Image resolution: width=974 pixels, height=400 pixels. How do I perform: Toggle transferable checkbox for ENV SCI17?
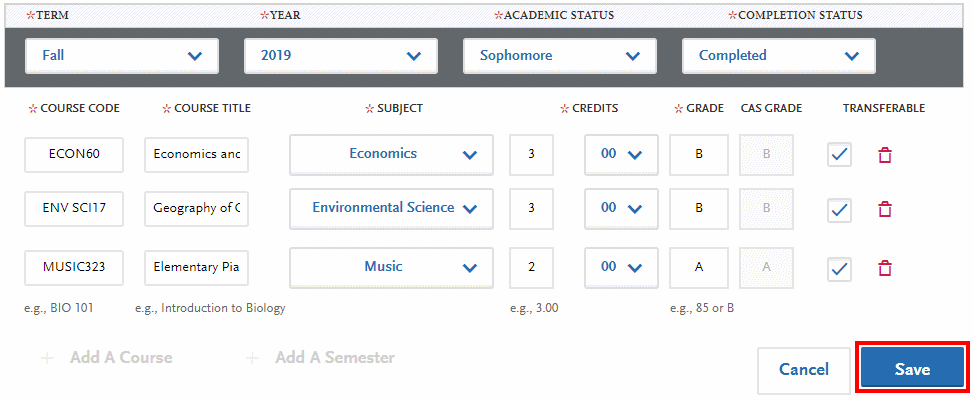click(840, 209)
